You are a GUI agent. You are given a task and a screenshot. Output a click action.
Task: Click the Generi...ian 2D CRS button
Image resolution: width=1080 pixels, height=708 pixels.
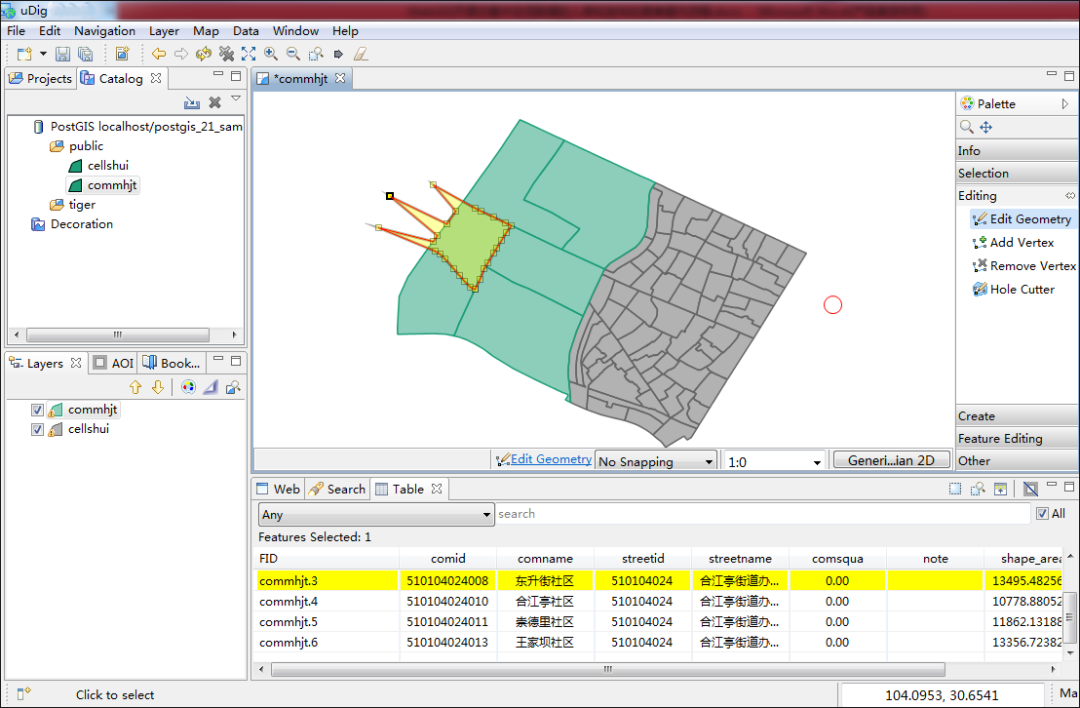[891, 460]
